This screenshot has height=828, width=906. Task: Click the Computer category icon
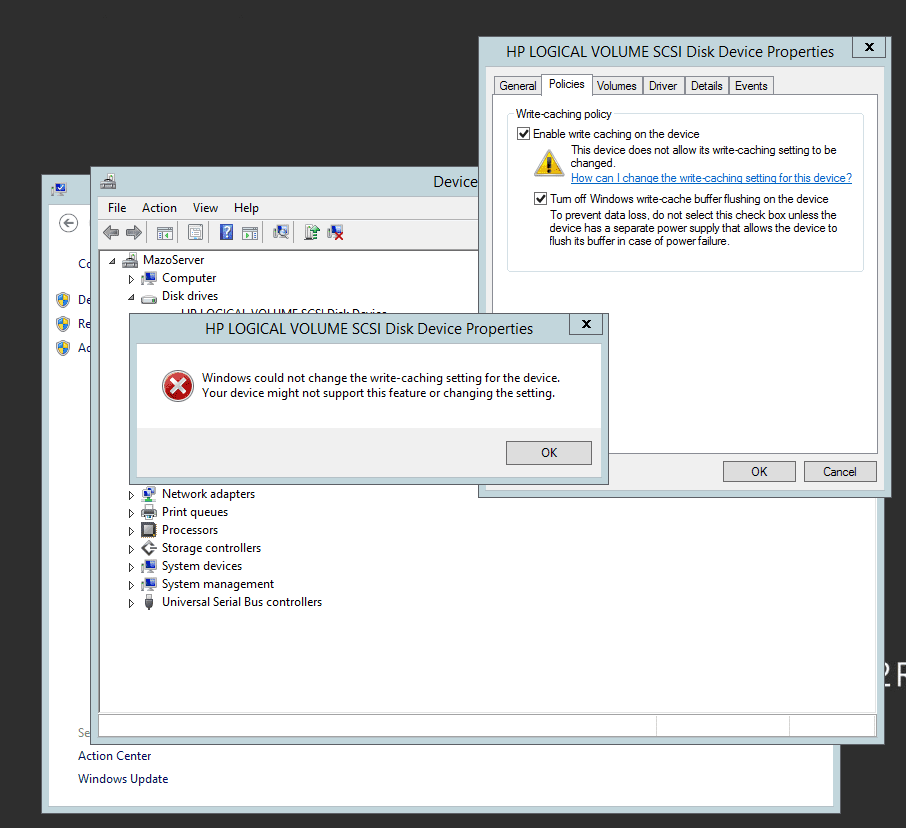click(149, 279)
